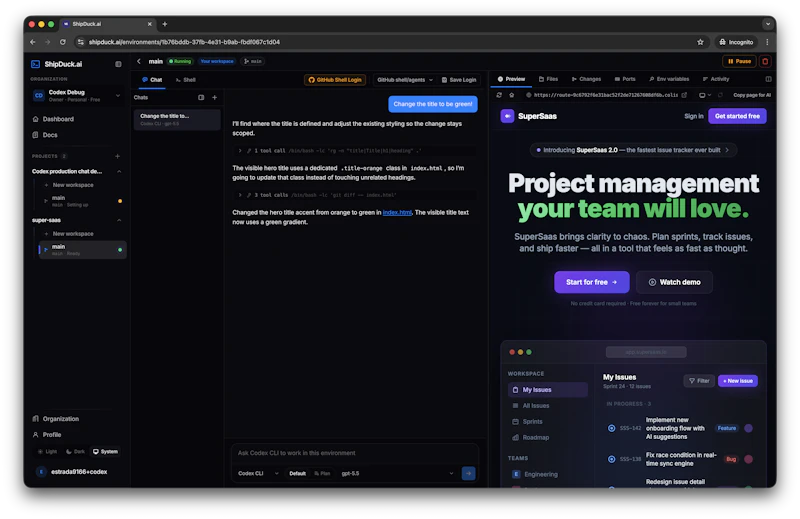Click the Watch demo button
Viewport: 800px width, 519px height.
tap(674, 282)
